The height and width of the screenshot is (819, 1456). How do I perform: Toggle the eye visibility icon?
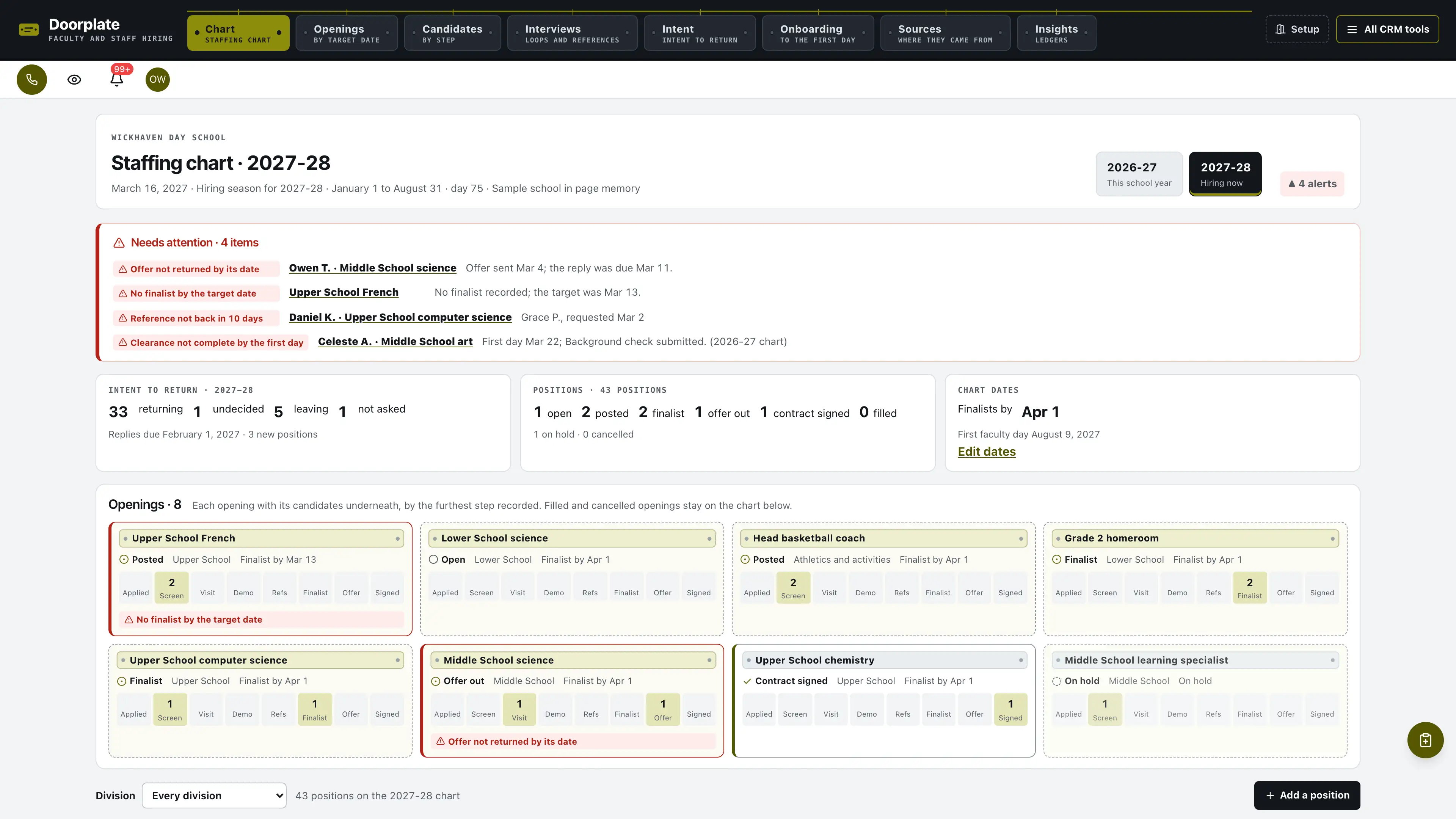[74, 79]
